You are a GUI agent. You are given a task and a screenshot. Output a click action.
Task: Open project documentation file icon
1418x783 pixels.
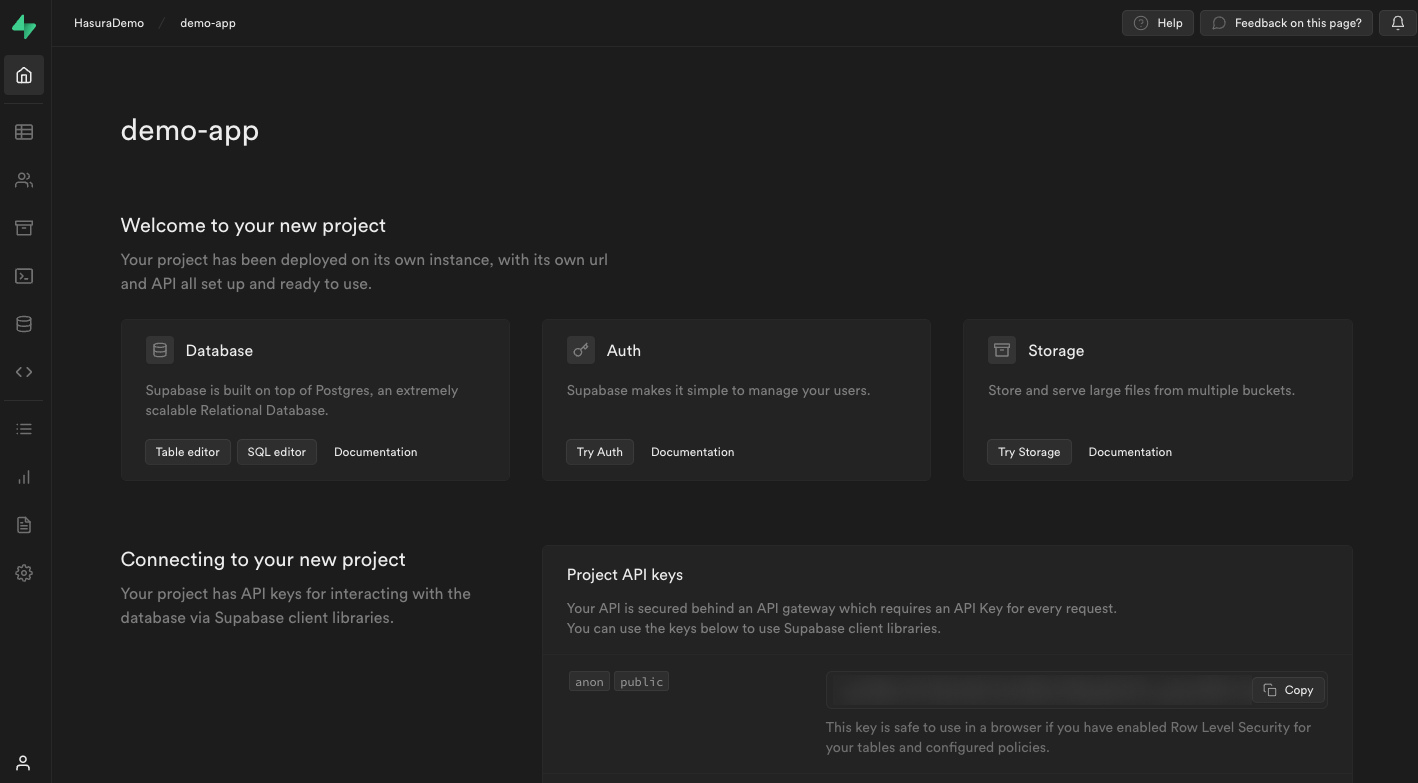pyautogui.click(x=23, y=525)
